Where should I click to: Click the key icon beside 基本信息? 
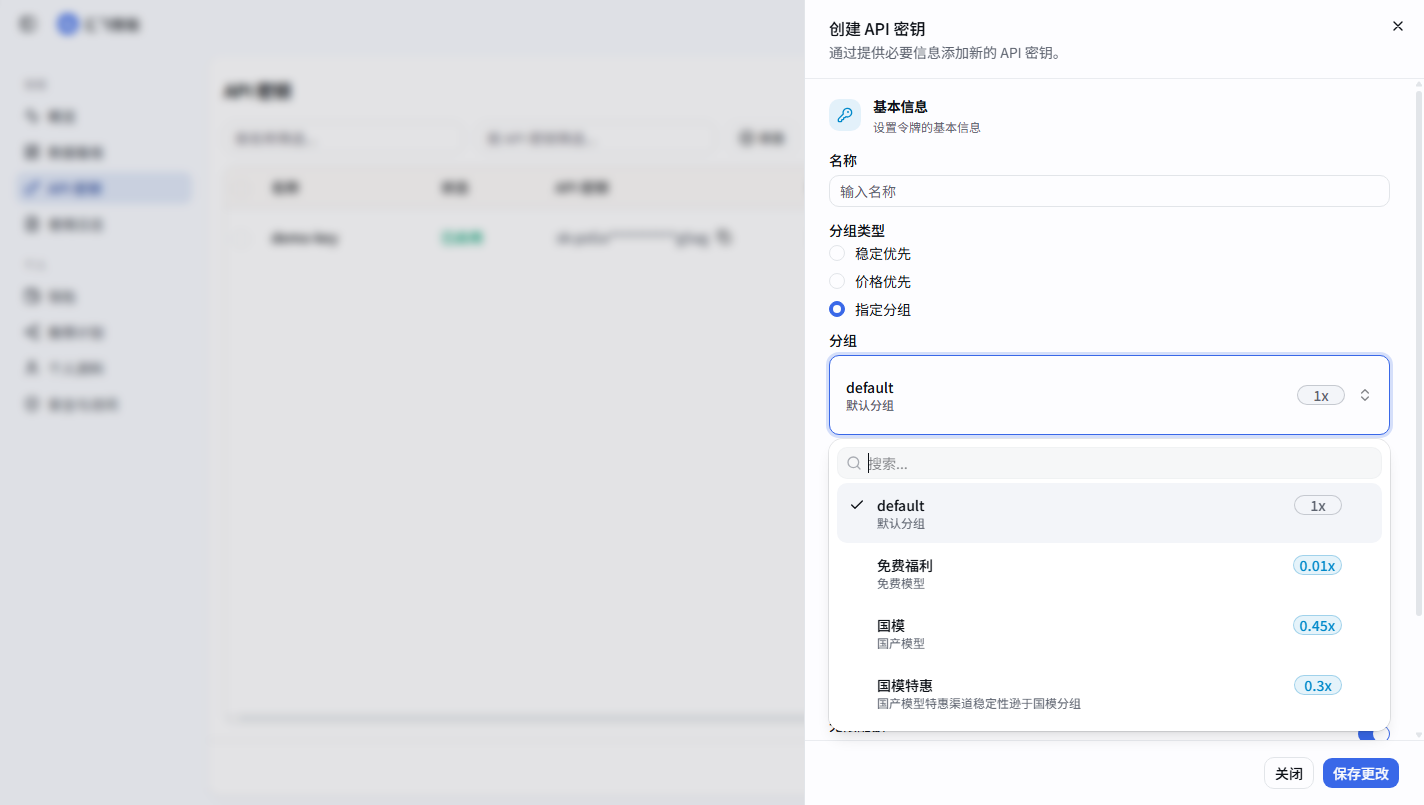pyautogui.click(x=845, y=115)
